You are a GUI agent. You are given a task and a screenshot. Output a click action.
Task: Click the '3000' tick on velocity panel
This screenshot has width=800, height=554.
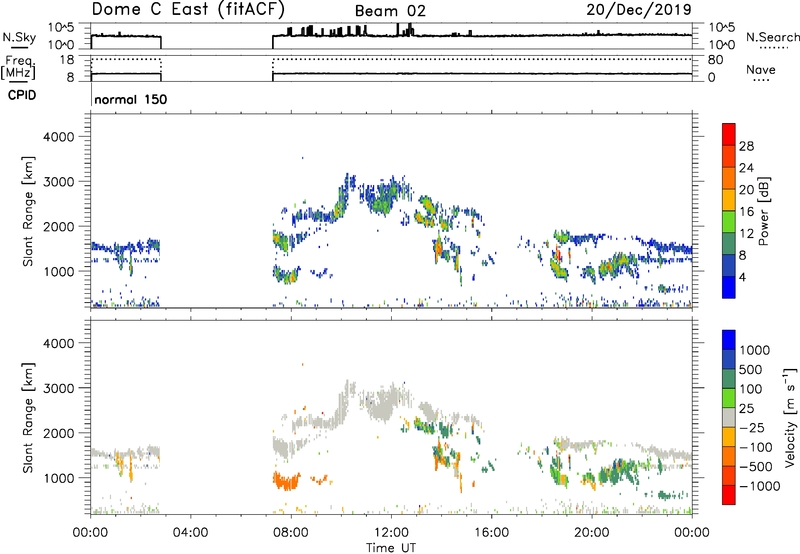tap(59, 388)
